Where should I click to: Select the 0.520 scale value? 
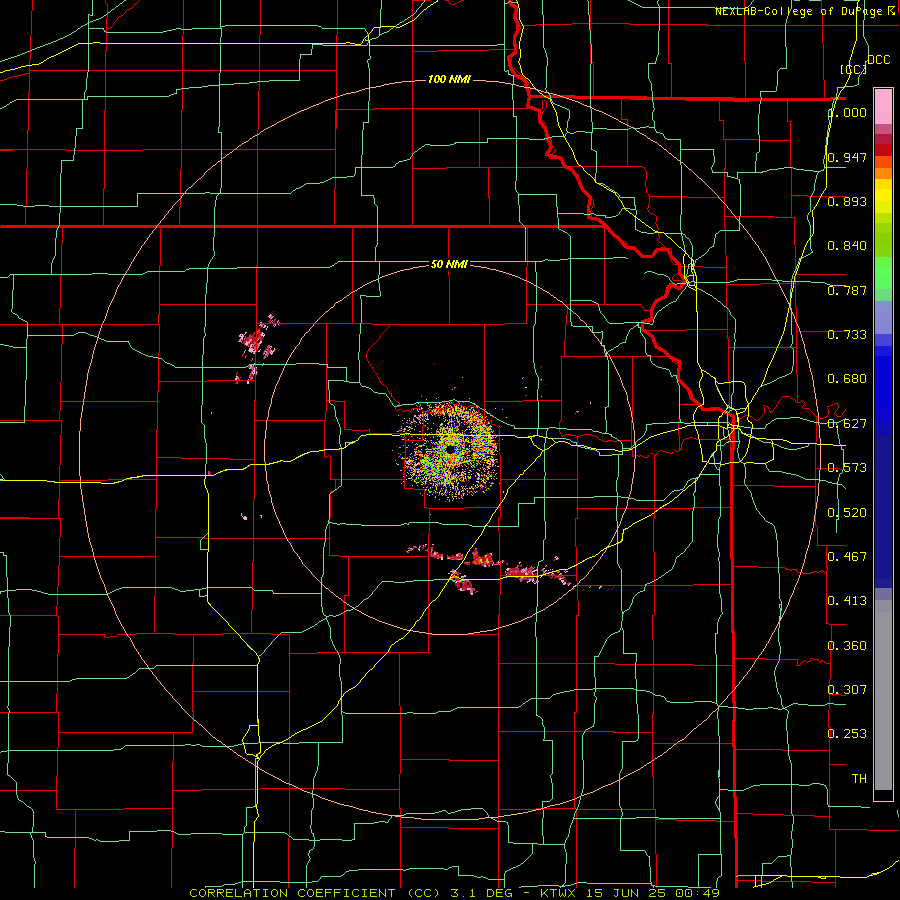click(847, 513)
